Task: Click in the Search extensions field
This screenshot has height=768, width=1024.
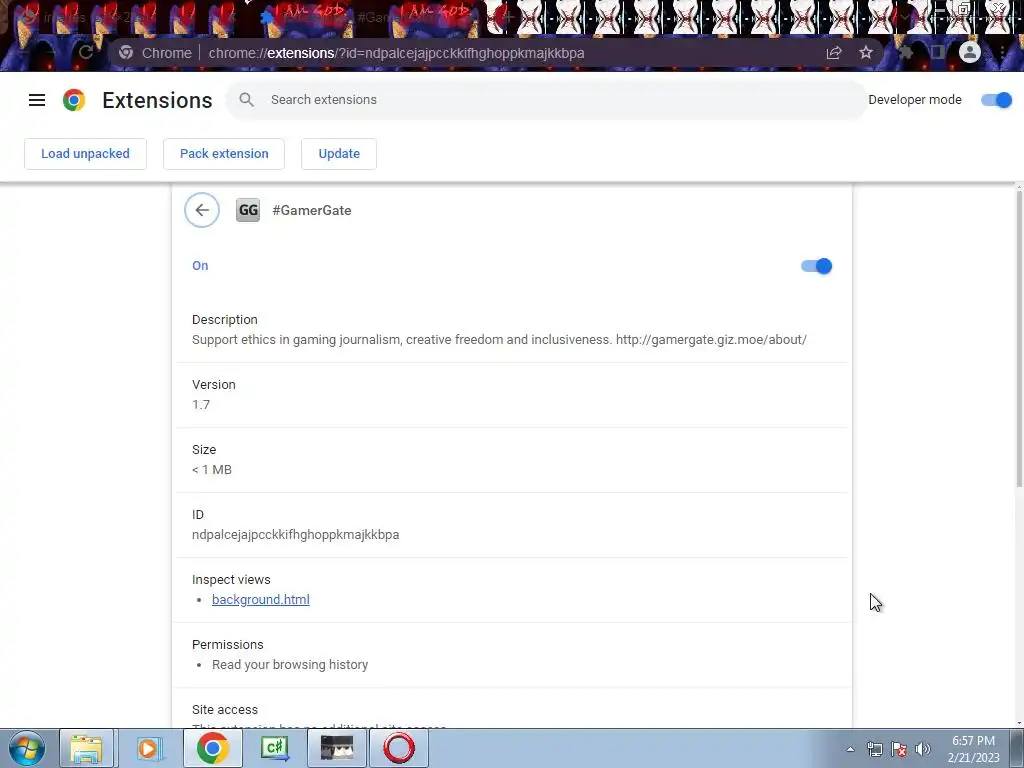Action: (546, 100)
